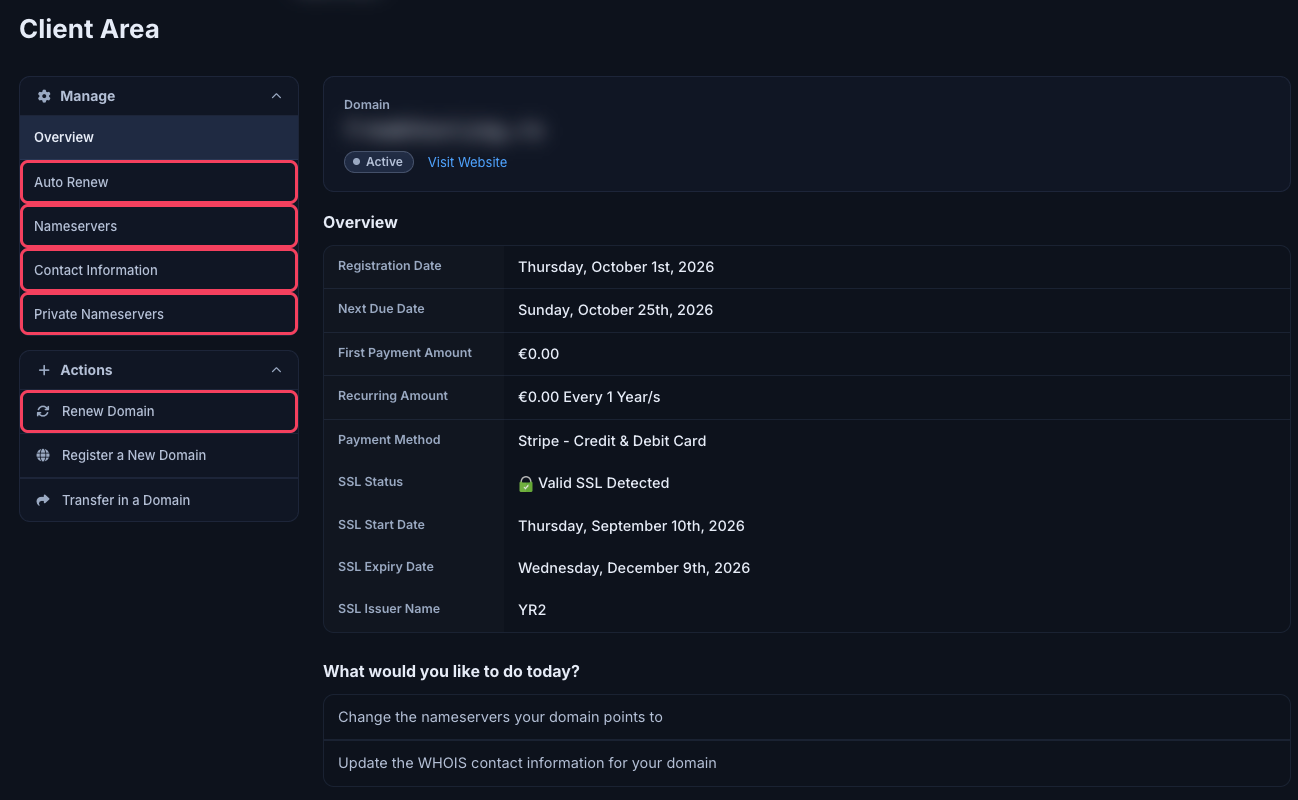Follow the Visit Website link
Viewport: 1298px width, 800px height.
click(467, 162)
